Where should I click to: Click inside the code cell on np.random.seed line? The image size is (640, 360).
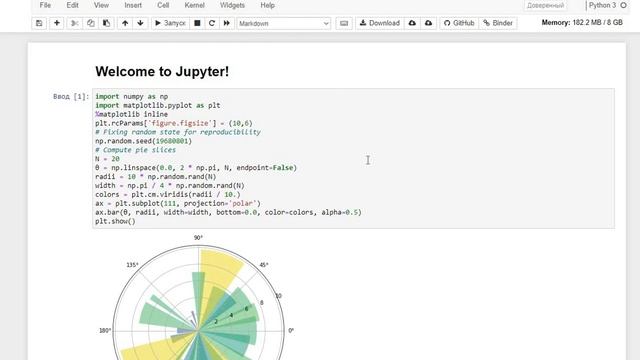coord(143,141)
